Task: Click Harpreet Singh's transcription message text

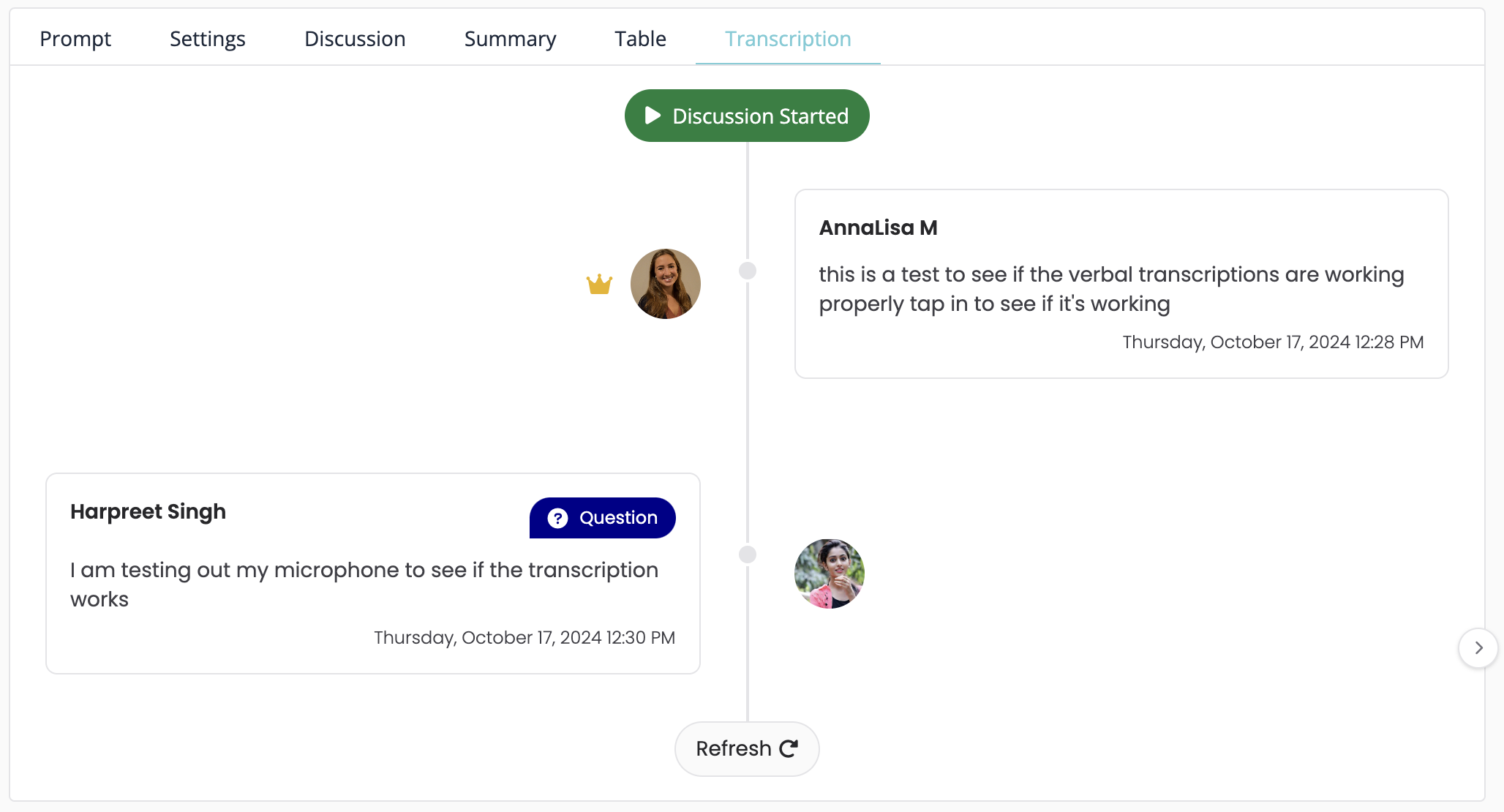Action: 364,584
